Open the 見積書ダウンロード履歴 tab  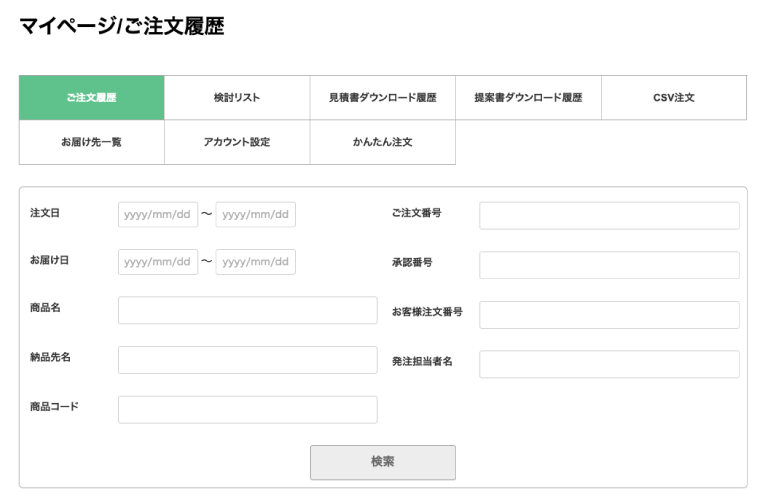(x=383, y=98)
